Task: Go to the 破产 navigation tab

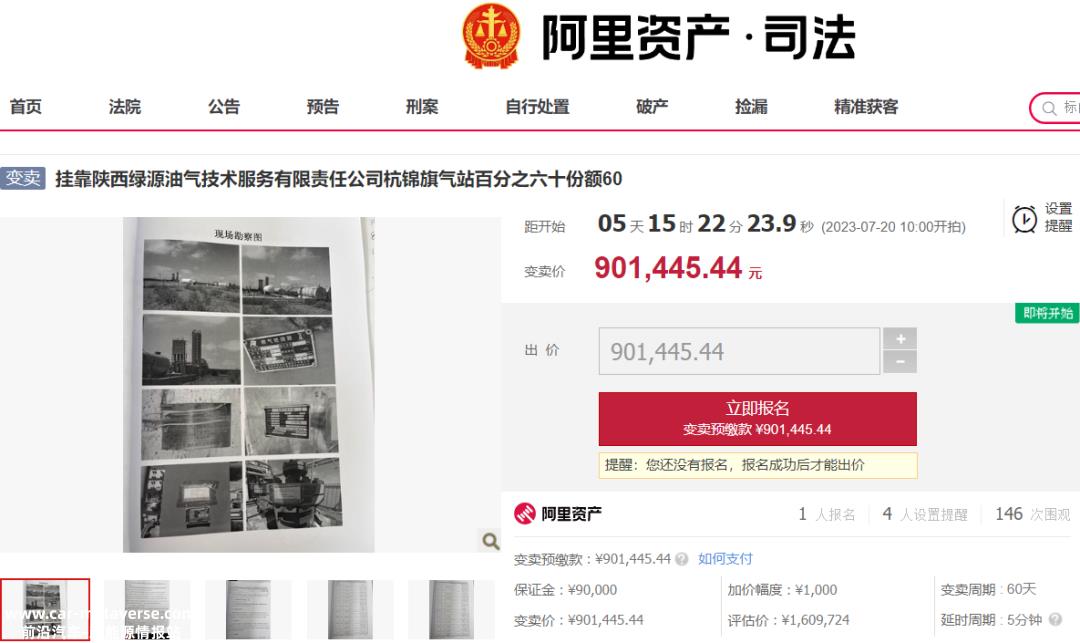Action: point(652,107)
